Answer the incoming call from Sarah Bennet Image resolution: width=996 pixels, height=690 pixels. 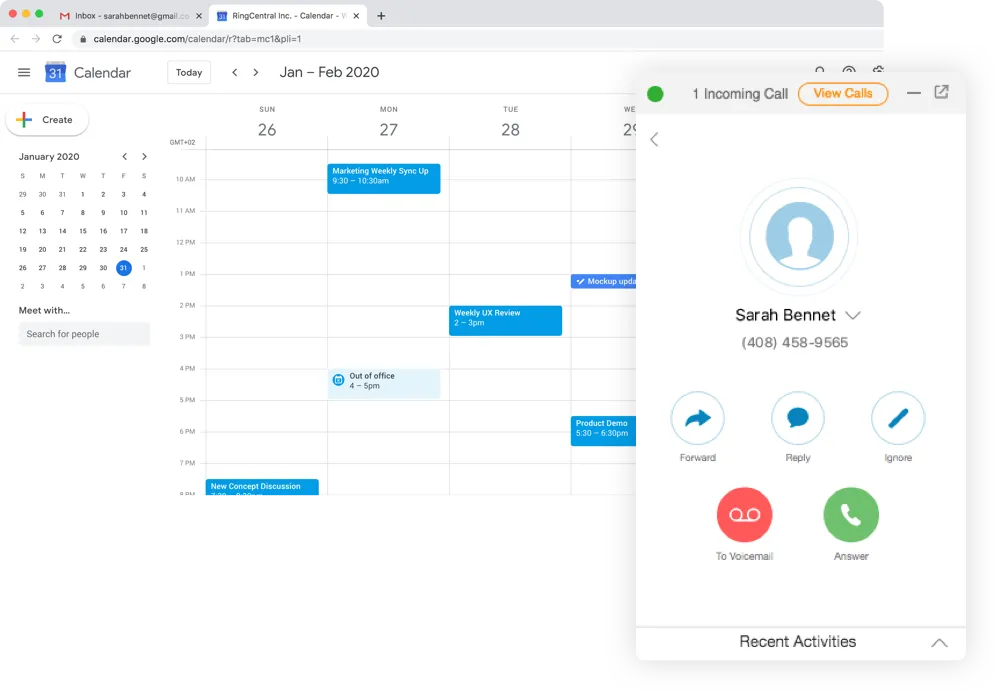tap(851, 514)
